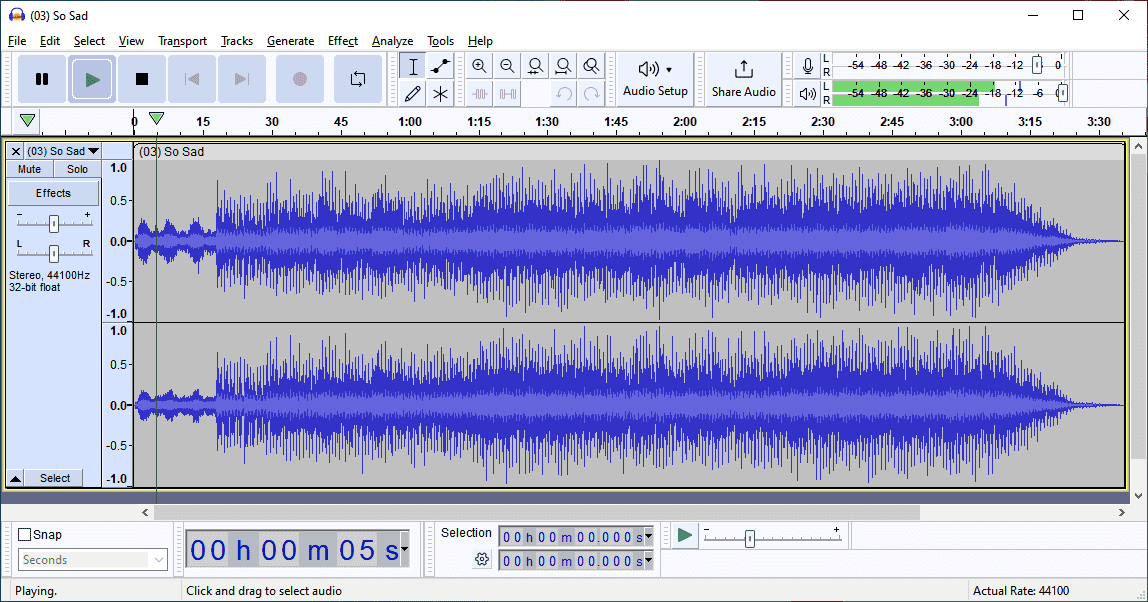This screenshot has width=1148, height=602.
Task: Open the Analyze menu
Action: coord(392,41)
